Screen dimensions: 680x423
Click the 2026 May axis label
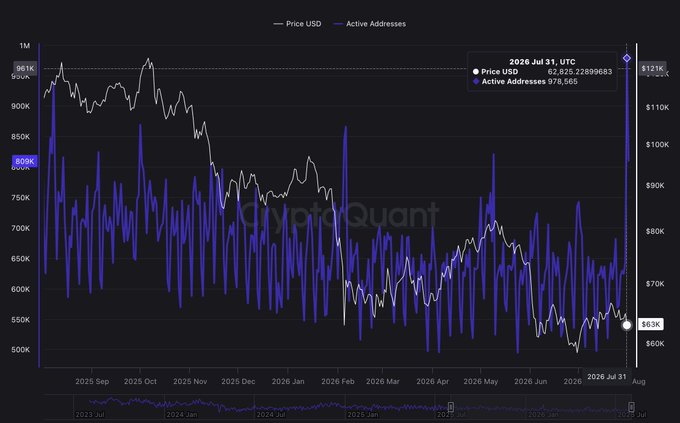point(481,381)
